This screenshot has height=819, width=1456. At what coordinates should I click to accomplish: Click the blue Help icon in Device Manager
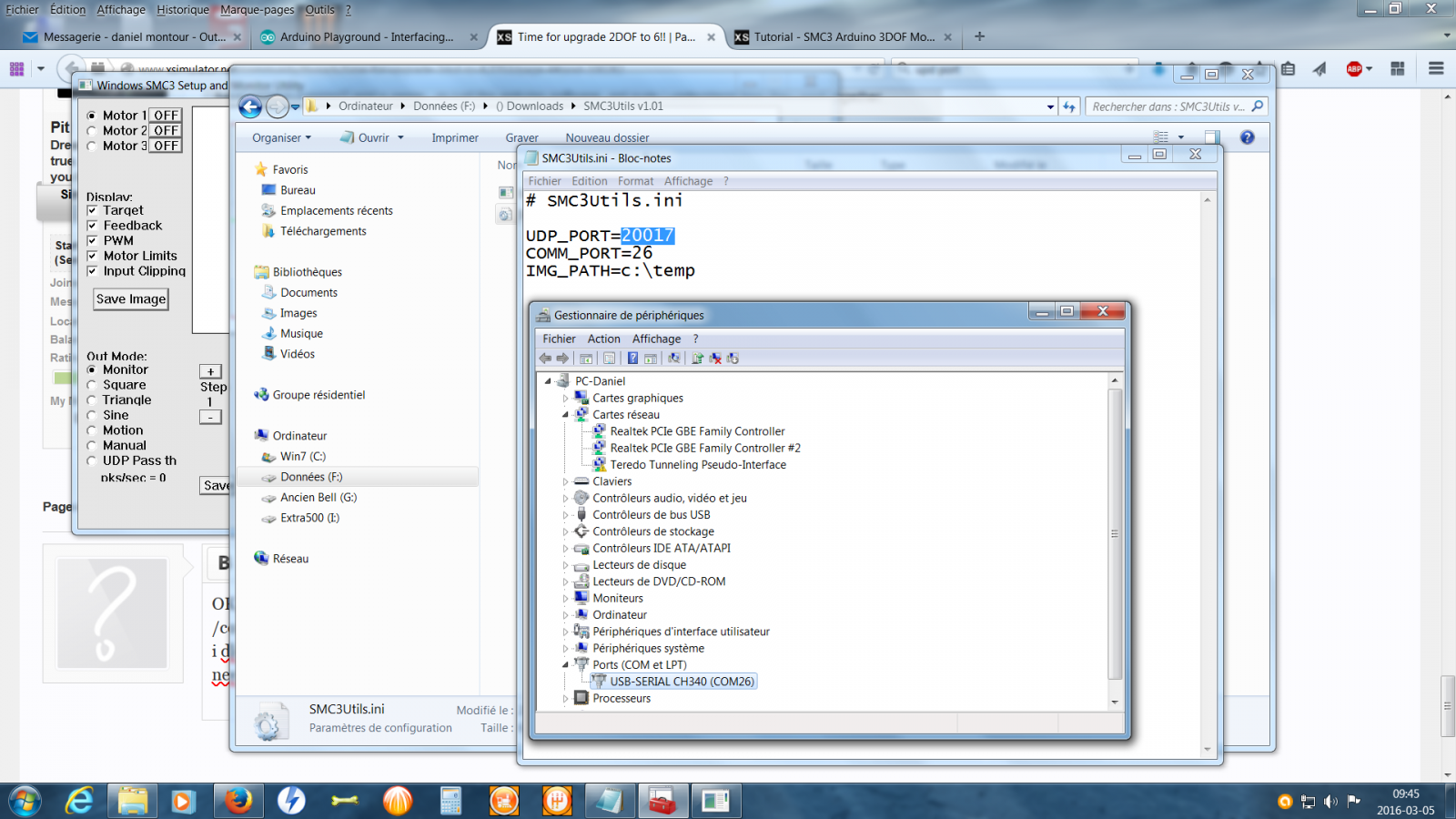click(x=632, y=359)
